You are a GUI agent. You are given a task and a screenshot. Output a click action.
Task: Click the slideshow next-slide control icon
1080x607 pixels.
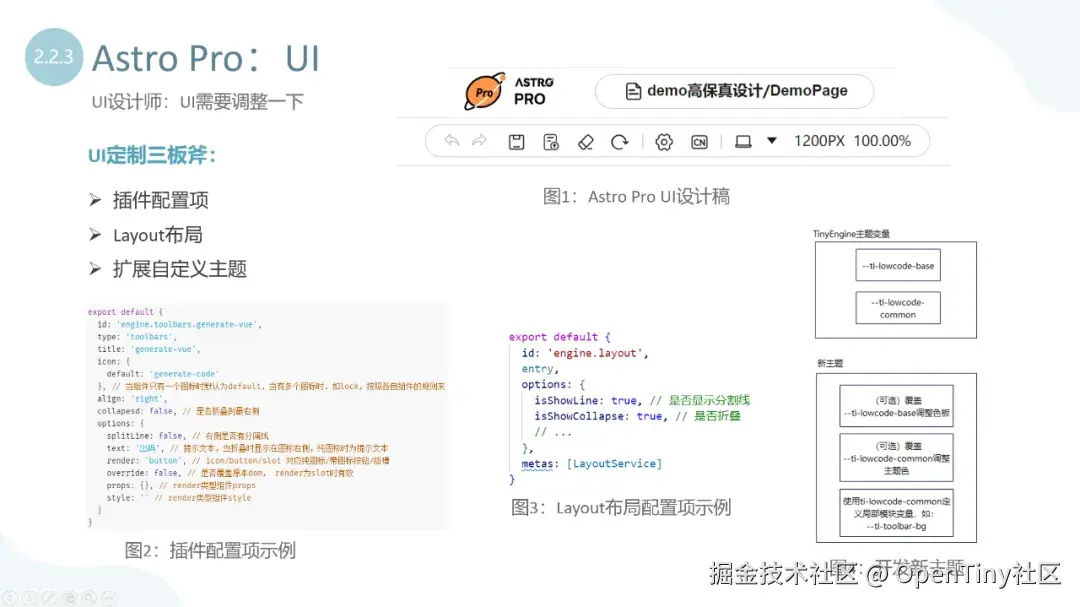pos(30,597)
